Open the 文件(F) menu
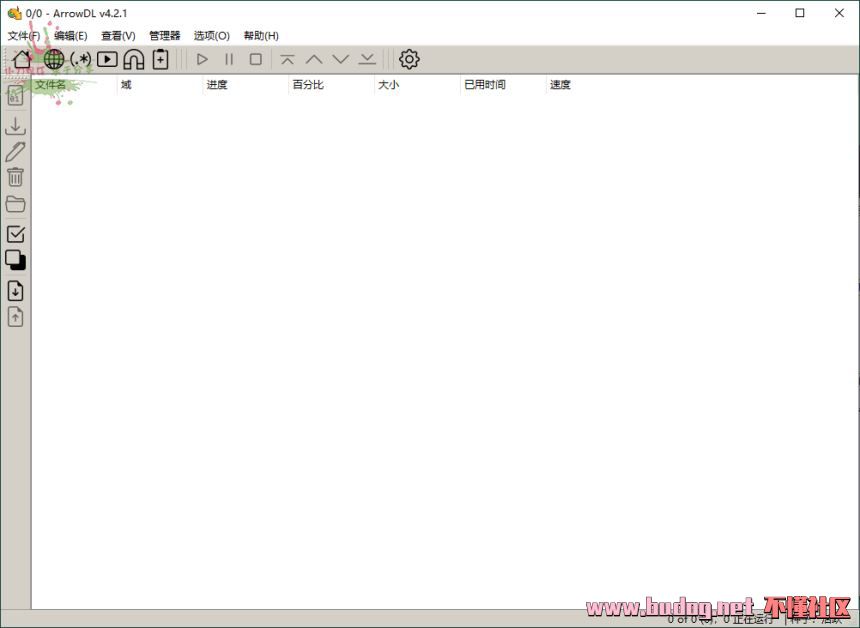 24,36
